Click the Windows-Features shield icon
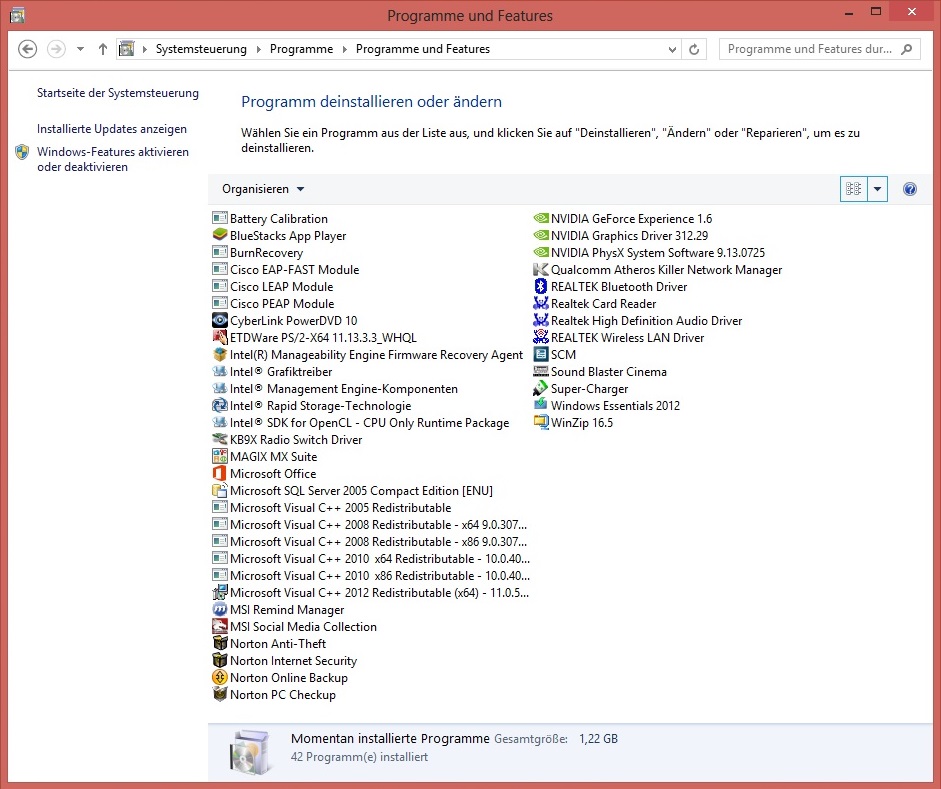The width and height of the screenshot is (941, 789). 22,152
